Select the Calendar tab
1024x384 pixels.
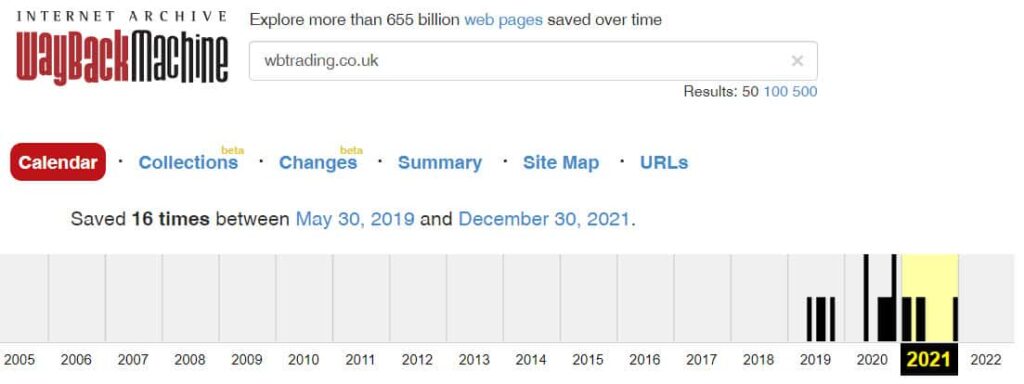click(58, 162)
